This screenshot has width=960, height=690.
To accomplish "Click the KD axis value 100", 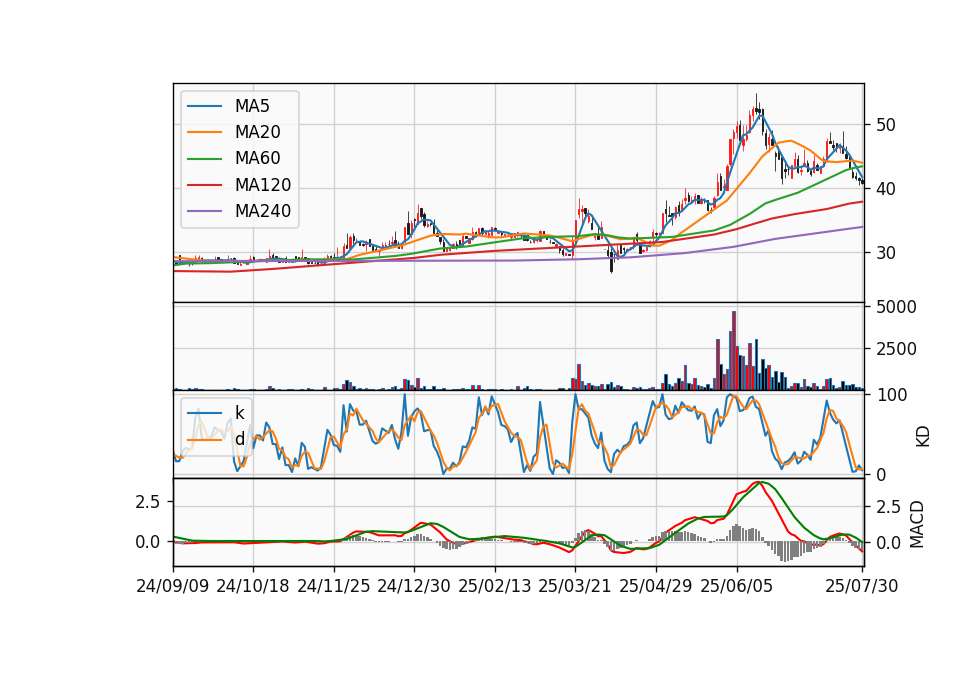I will click(x=891, y=395).
